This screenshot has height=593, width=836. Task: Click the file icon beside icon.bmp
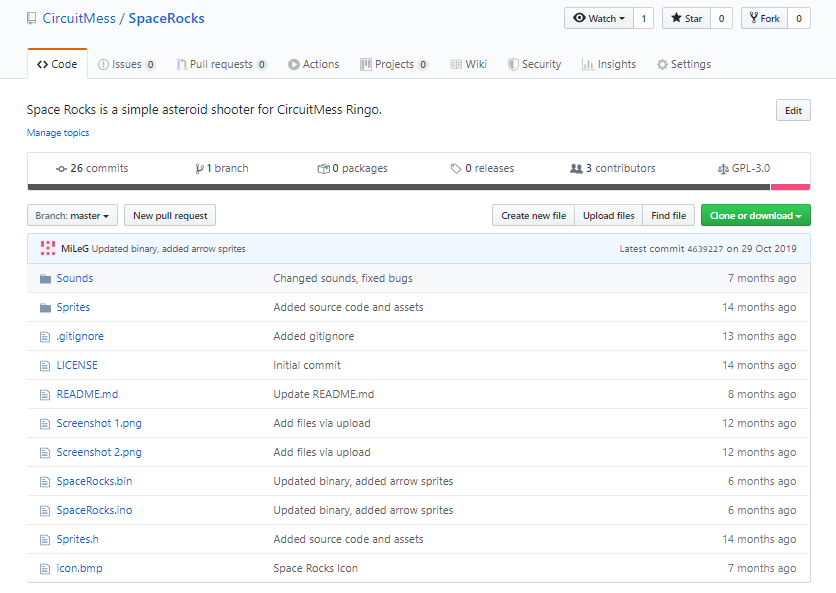[x=45, y=568]
